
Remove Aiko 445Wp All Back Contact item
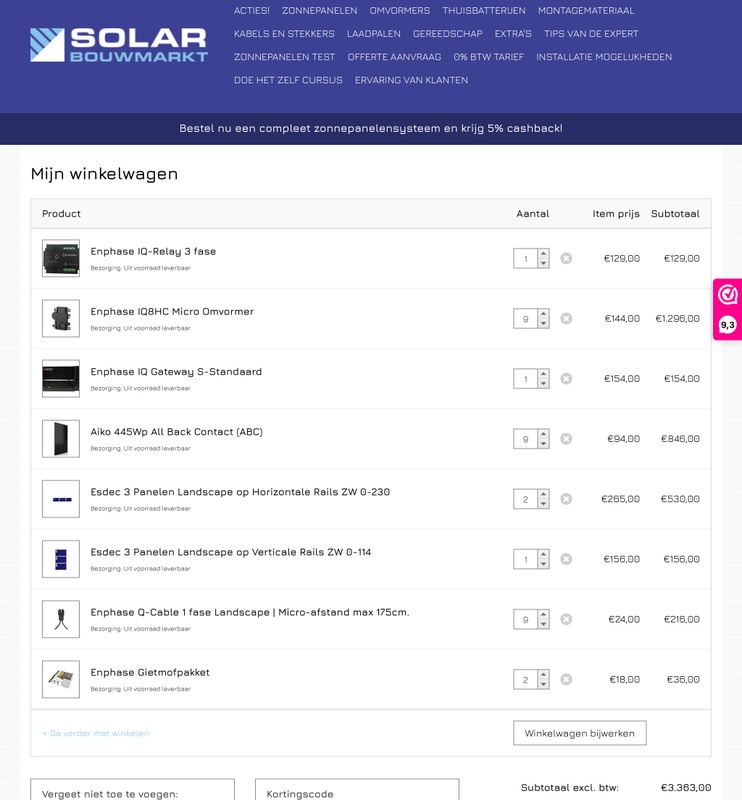566,439
